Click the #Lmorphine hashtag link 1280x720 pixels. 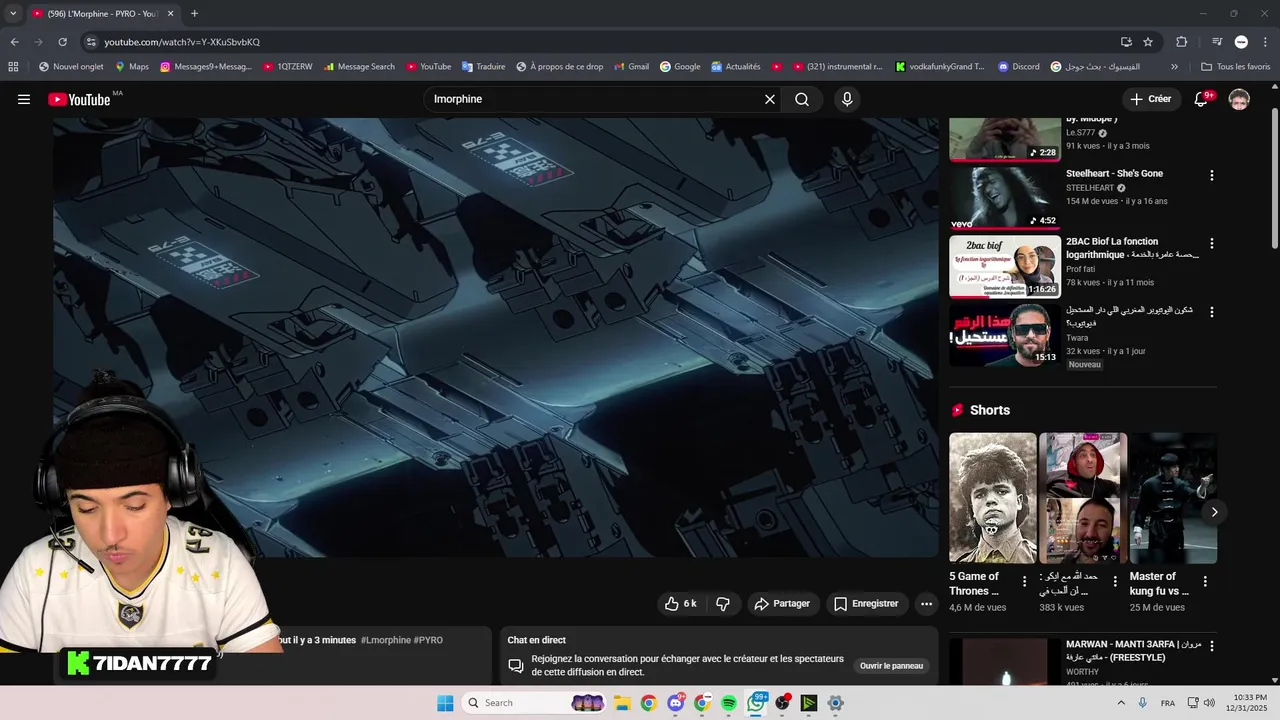tap(386, 640)
